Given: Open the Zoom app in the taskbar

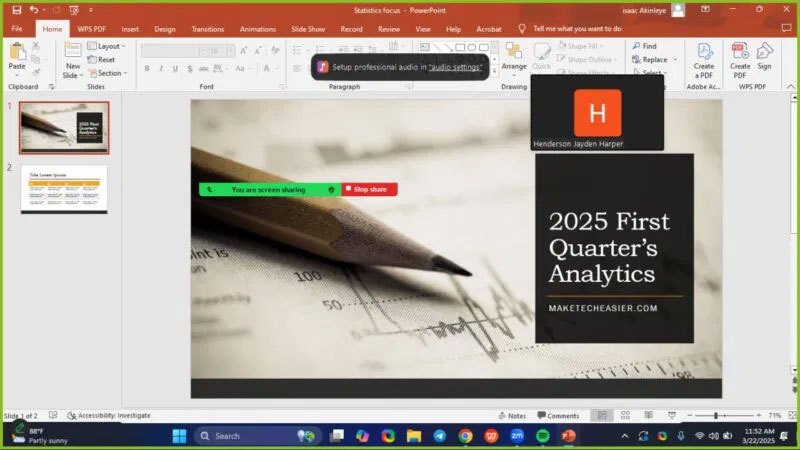Looking at the screenshot, I should coord(517,436).
